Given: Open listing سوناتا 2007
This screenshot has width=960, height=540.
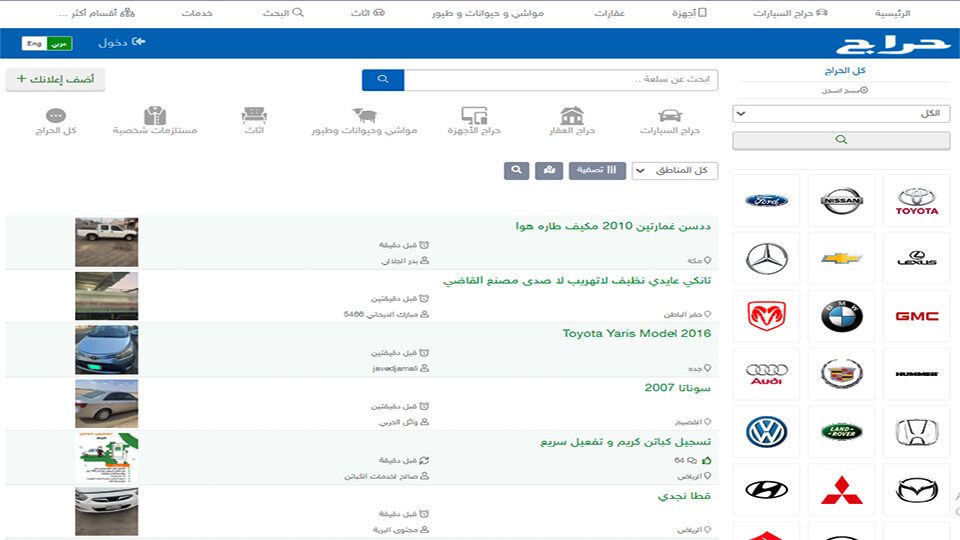Looking at the screenshot, I should tap(677, 388).
